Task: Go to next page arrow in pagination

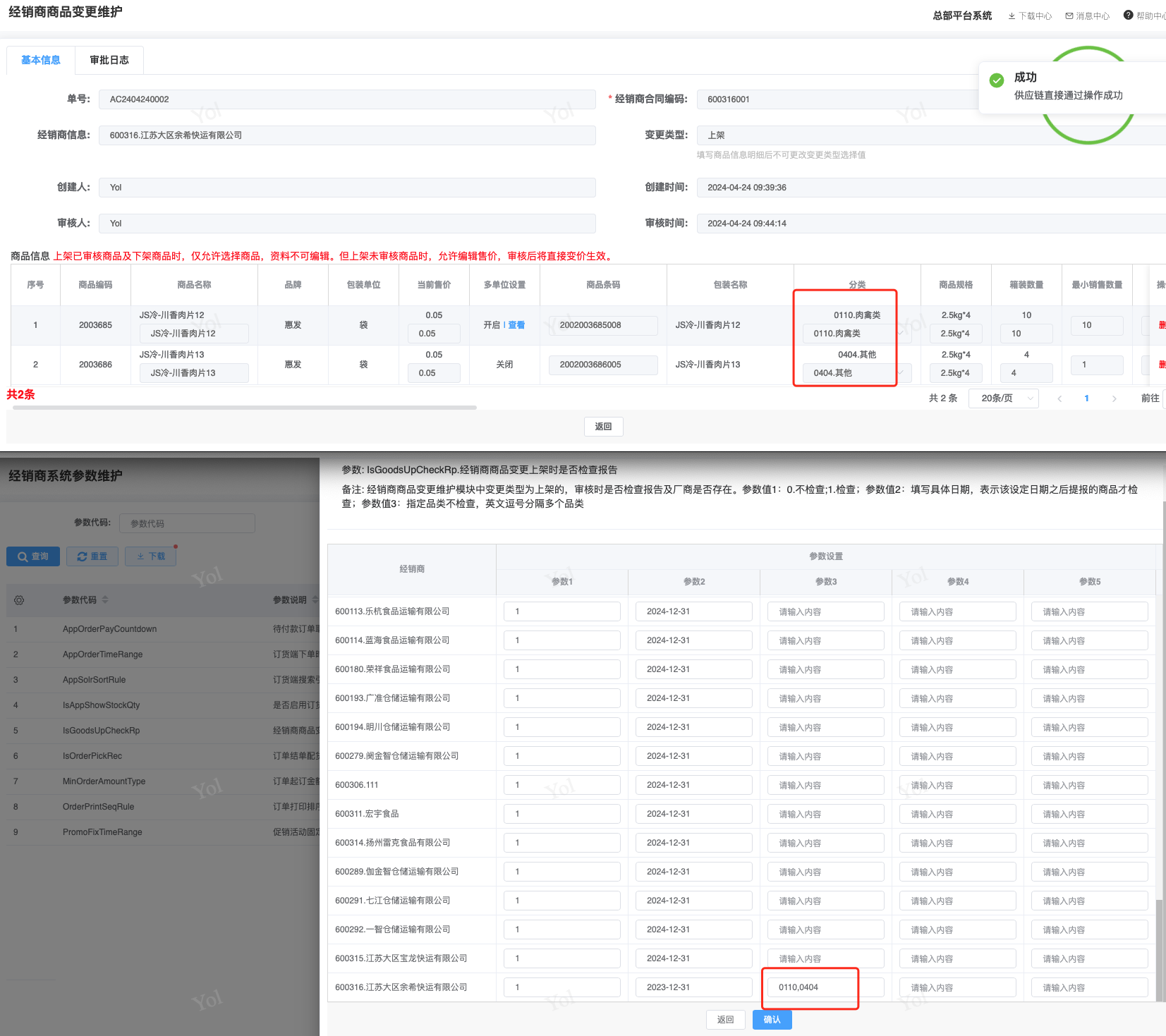Action: point(1114,398)
